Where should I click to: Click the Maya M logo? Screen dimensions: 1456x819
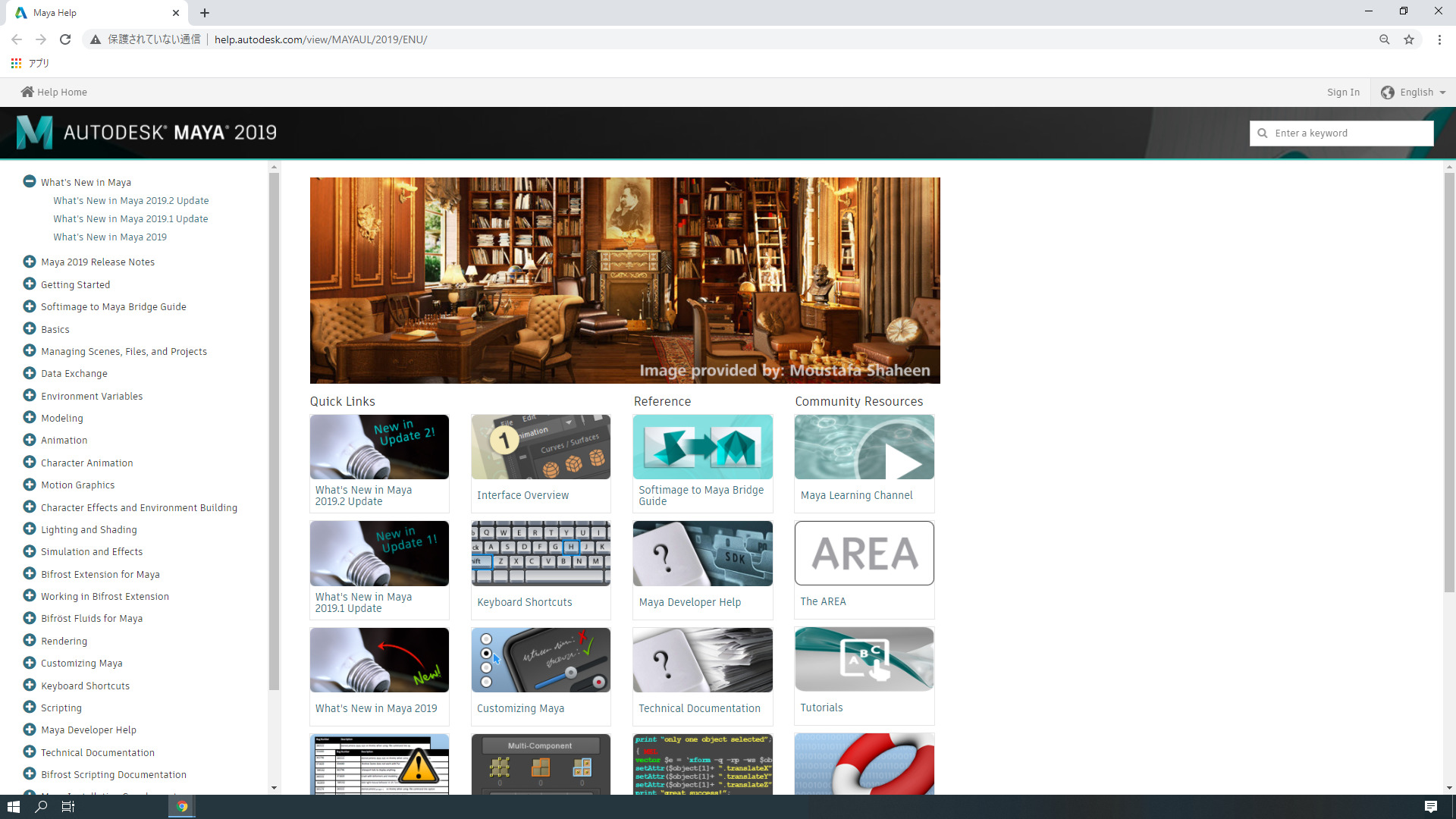[x=34, y=133]
